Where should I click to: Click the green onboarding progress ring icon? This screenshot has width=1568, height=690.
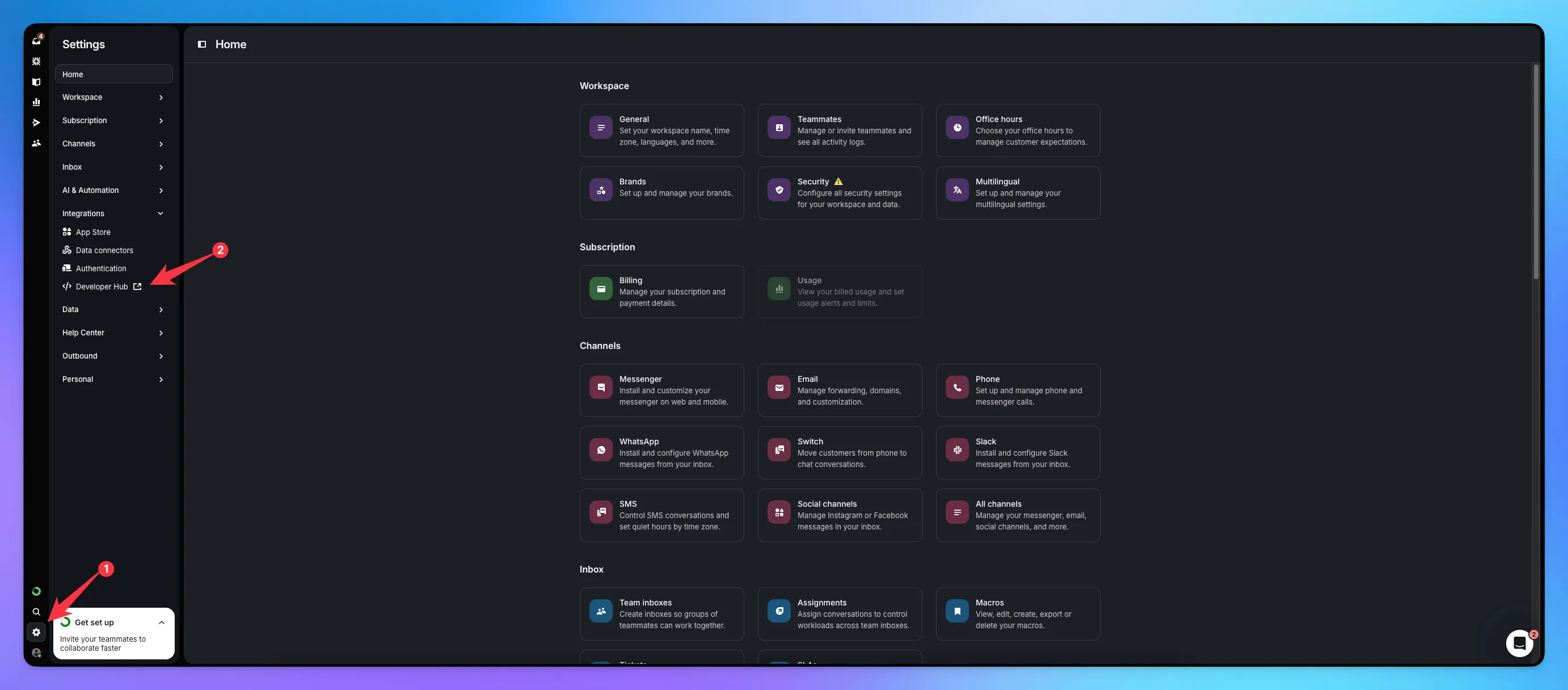coord(36,591)
